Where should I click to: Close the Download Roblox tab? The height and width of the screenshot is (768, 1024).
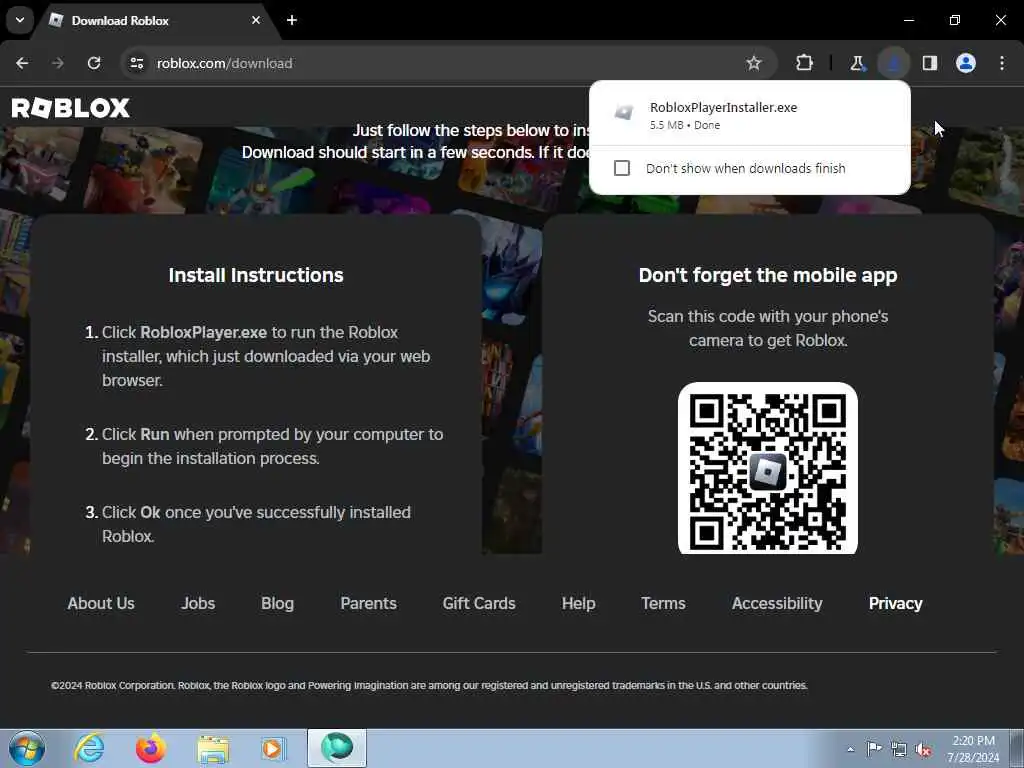[256, 20]
